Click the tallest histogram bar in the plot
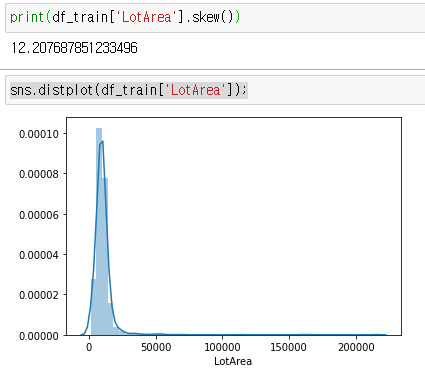Screen dimensions: 425x381 [x=99, y=232]
